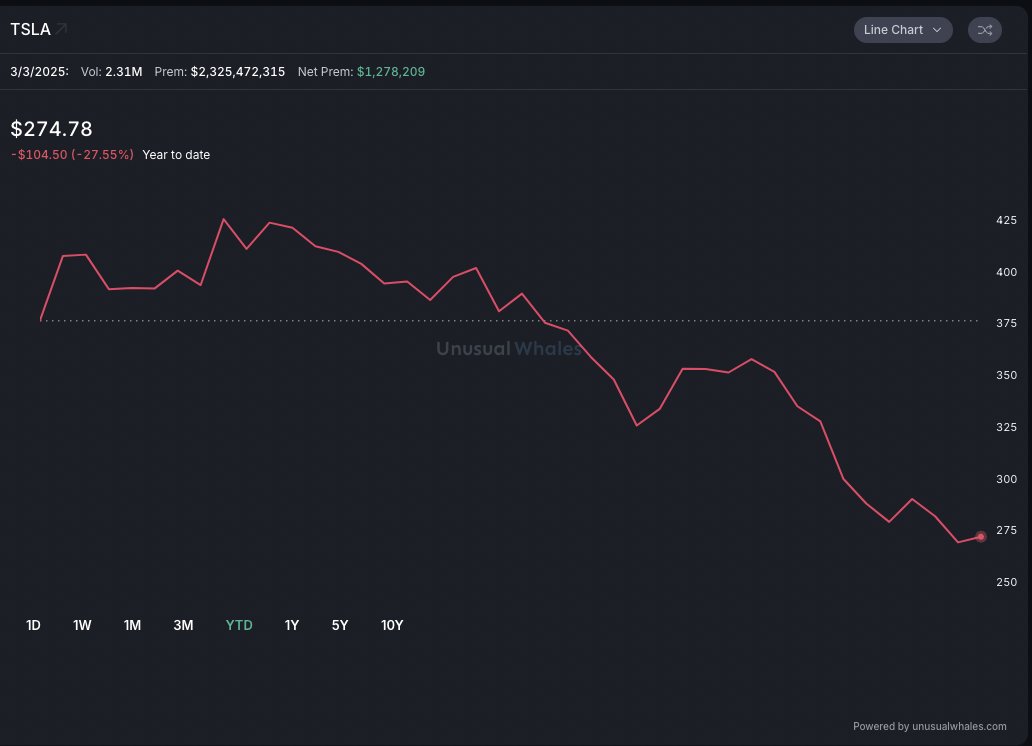The image size is (1032, 746).
Task: Select the 1W time range
Action: coord(82,624)
